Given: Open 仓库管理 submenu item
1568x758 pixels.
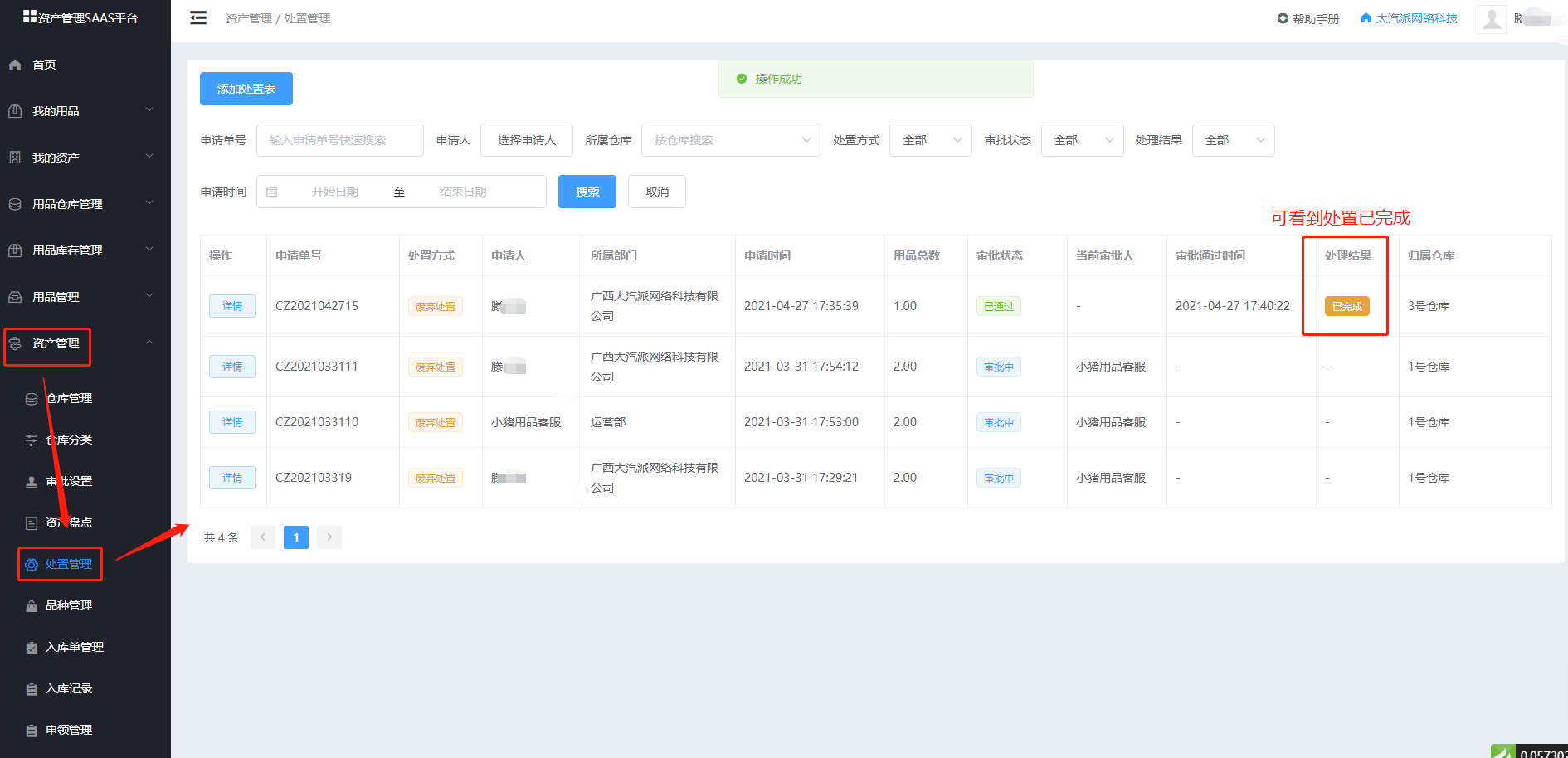Looking at the screenshot, I should tap(69, 398).
